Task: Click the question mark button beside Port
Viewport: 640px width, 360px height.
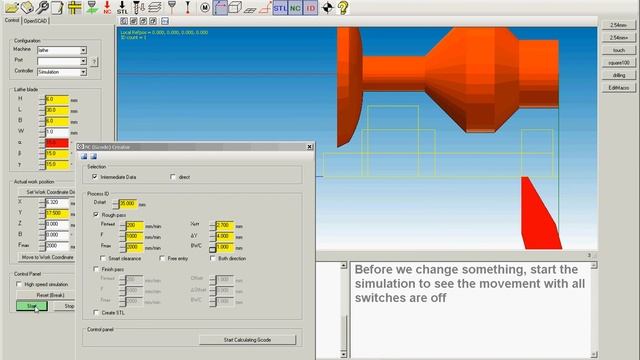Action: pyautogui.click(x=94, y=62)
